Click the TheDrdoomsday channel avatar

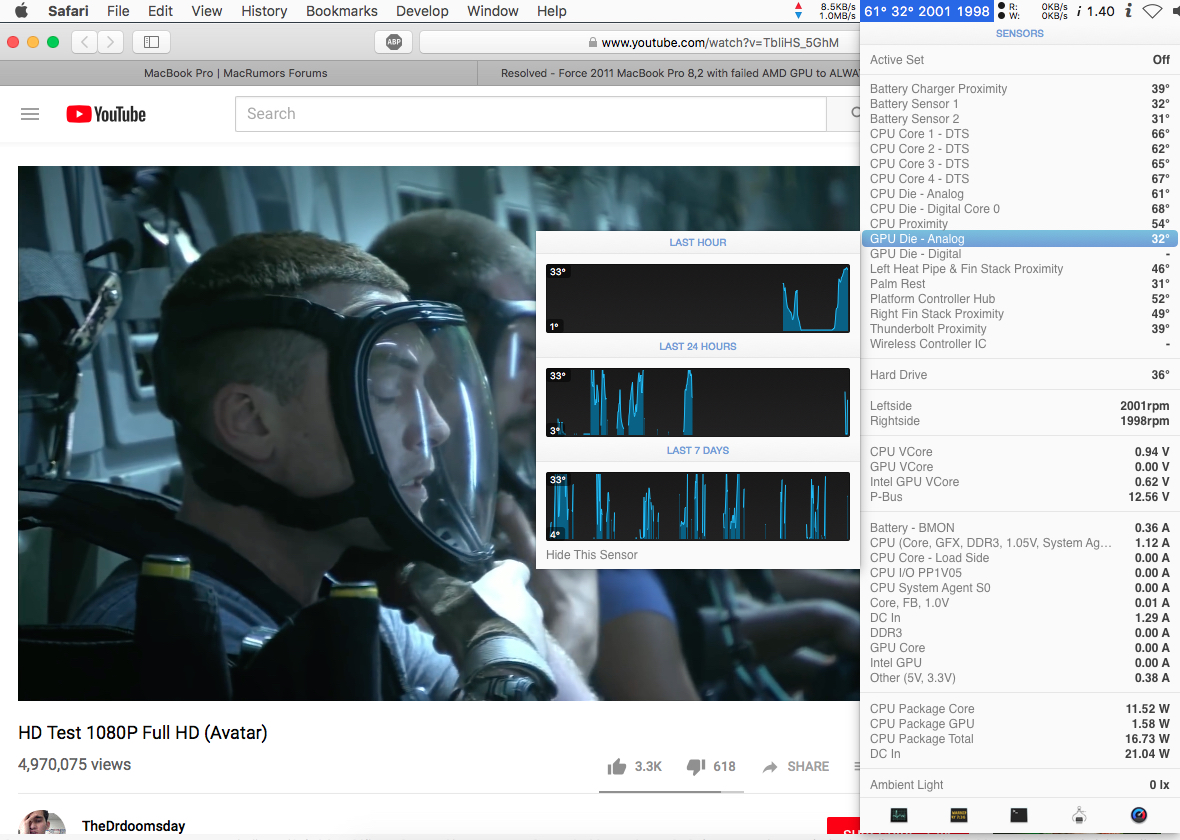[42, 824]
